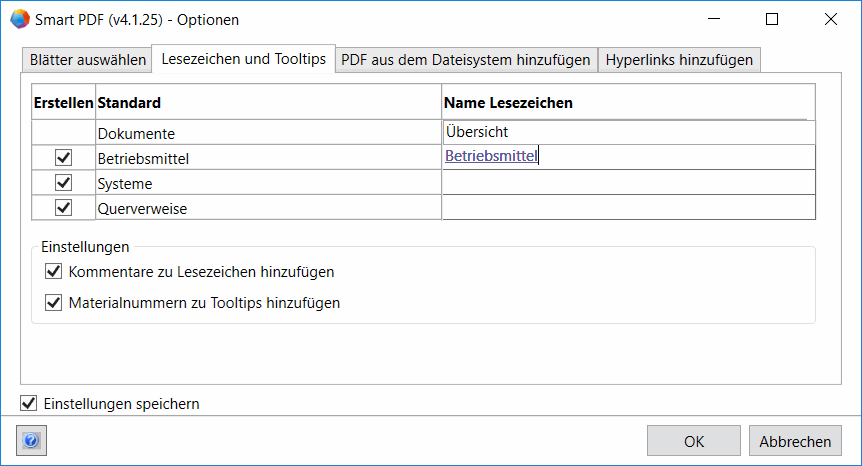
Task: Toggle the Querverweise Erstellen checkbox
Action: point(63,208)
